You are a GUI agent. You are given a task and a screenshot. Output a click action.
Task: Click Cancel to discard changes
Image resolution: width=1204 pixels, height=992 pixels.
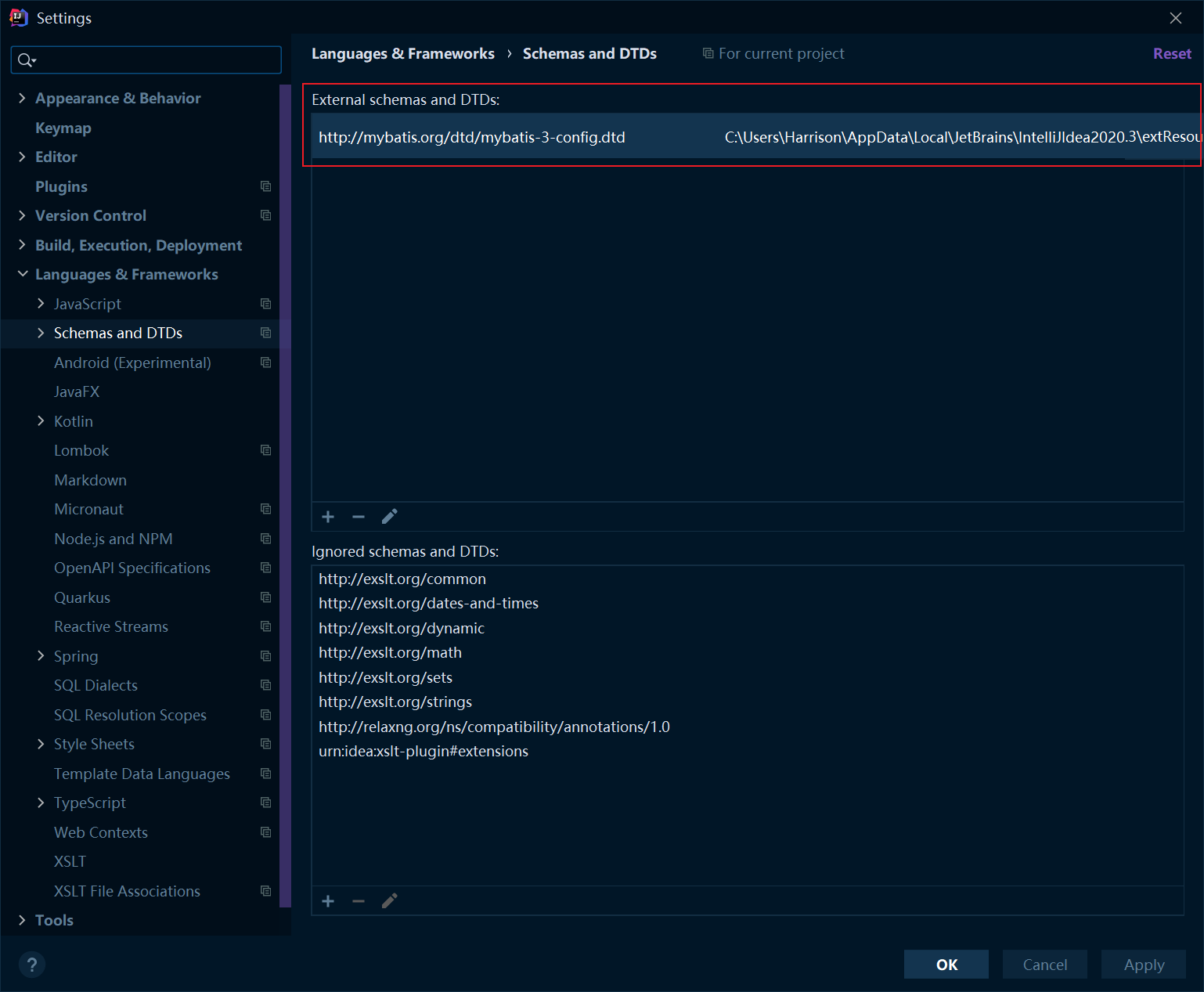click(1045, 965)
